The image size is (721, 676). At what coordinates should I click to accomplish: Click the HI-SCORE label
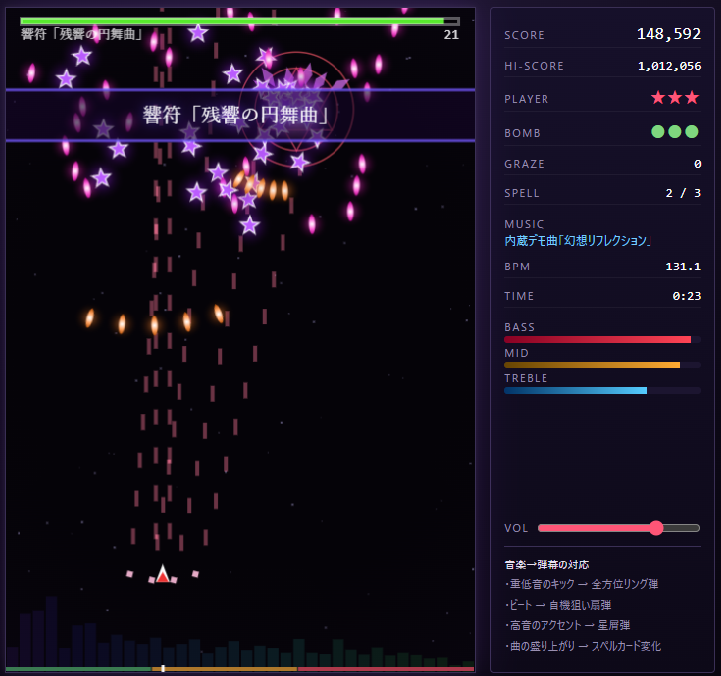point(534,66)
